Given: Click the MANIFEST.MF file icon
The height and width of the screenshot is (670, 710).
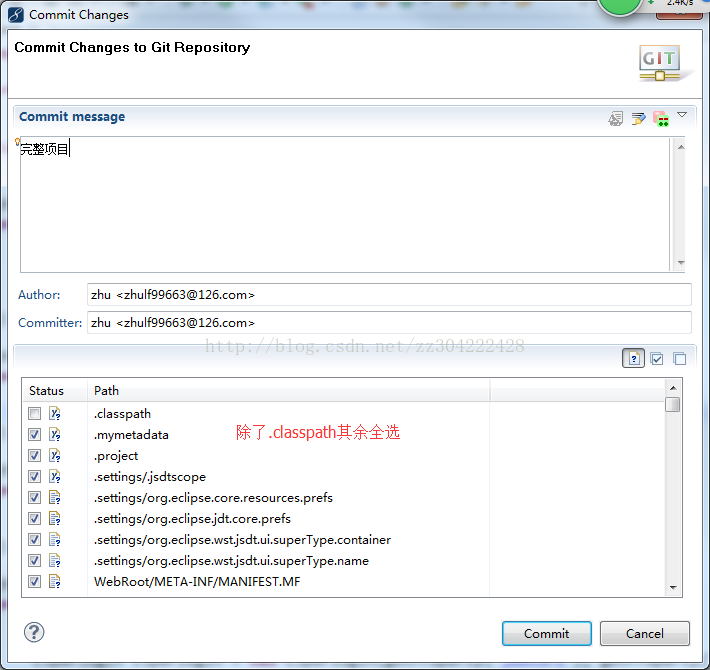Looking at the screenshot, I should tap(55, 581).
